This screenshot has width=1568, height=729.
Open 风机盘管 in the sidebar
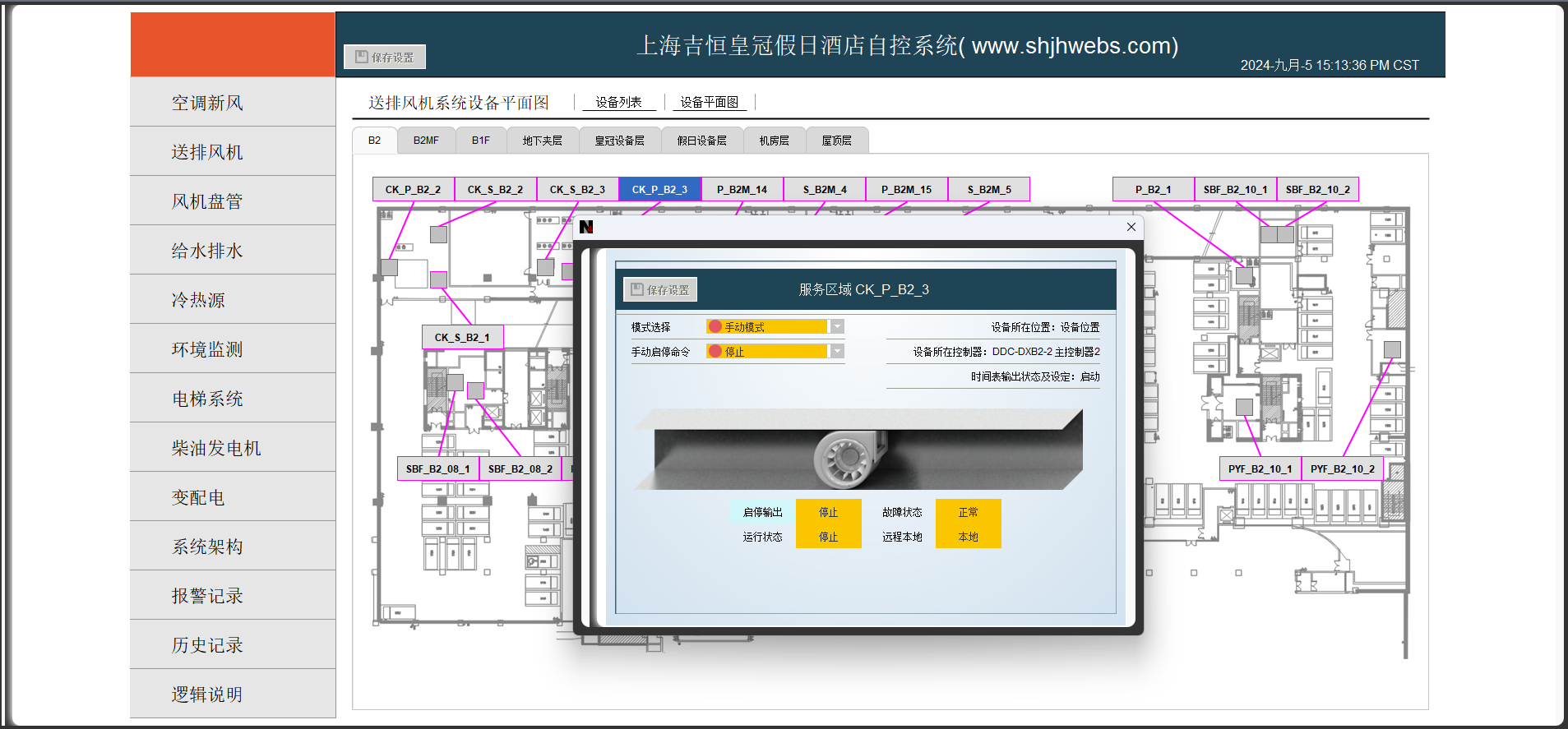click(x=233, y=201)
